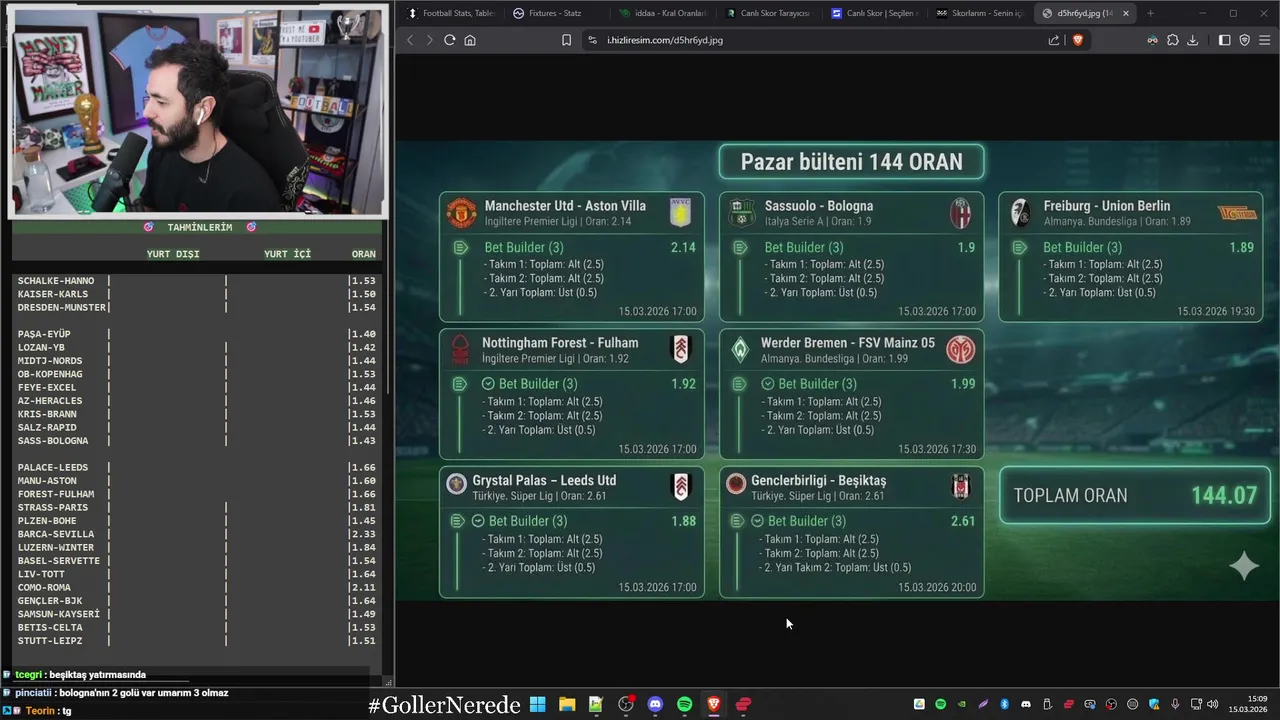Click the ORAN column header
Viewport: 1280px width, 720px height.
point(364,254)
